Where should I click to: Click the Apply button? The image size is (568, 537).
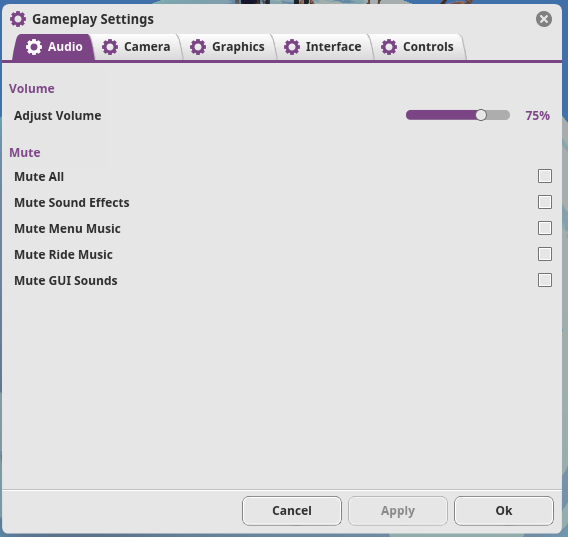398,511
